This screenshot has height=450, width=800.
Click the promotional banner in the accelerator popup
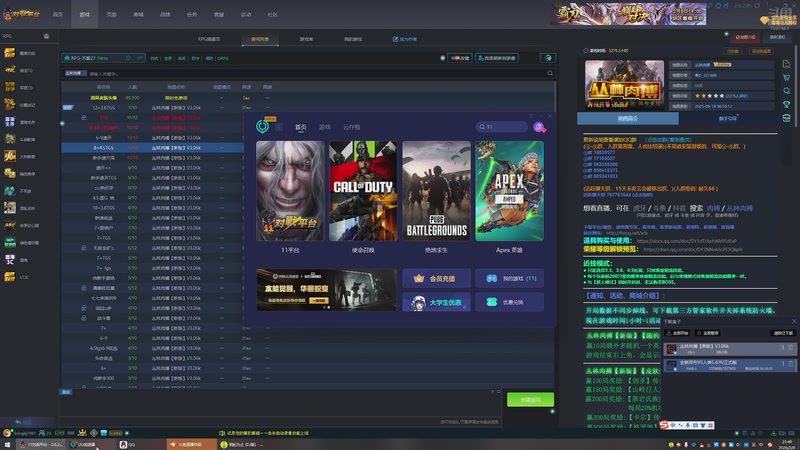[x=326, y=290]
